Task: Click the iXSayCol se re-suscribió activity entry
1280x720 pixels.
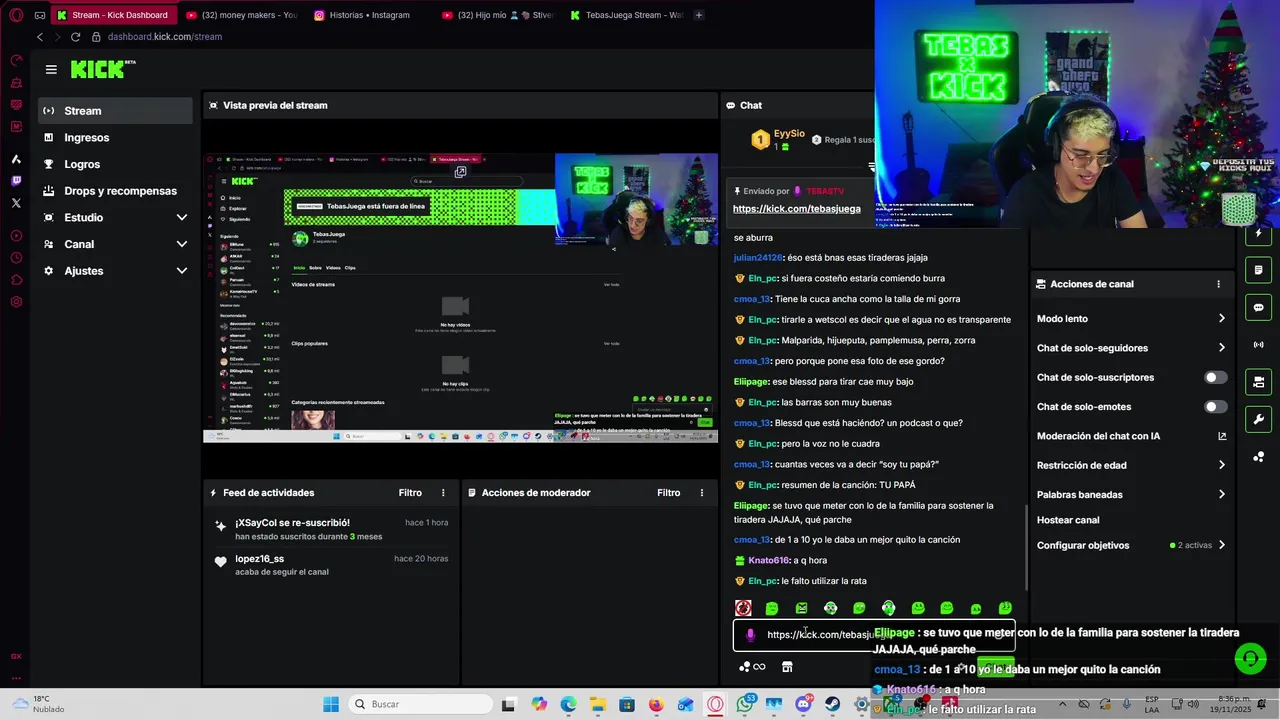Action: 331,529
